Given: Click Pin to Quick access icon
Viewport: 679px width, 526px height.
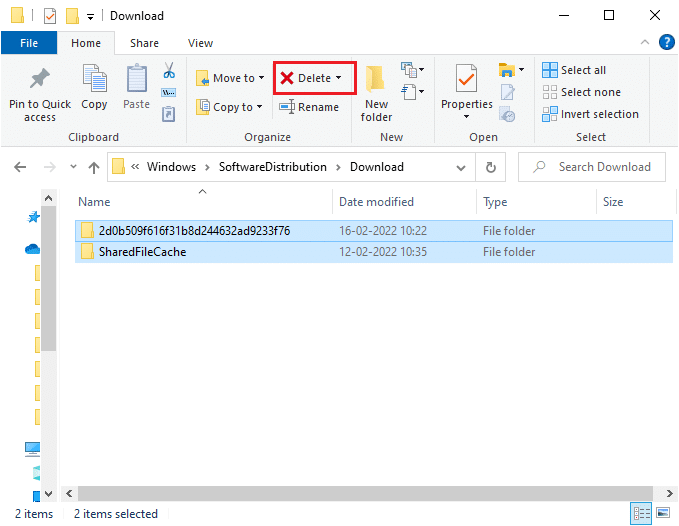Looking at the screenshot, I should pos(39,79).
